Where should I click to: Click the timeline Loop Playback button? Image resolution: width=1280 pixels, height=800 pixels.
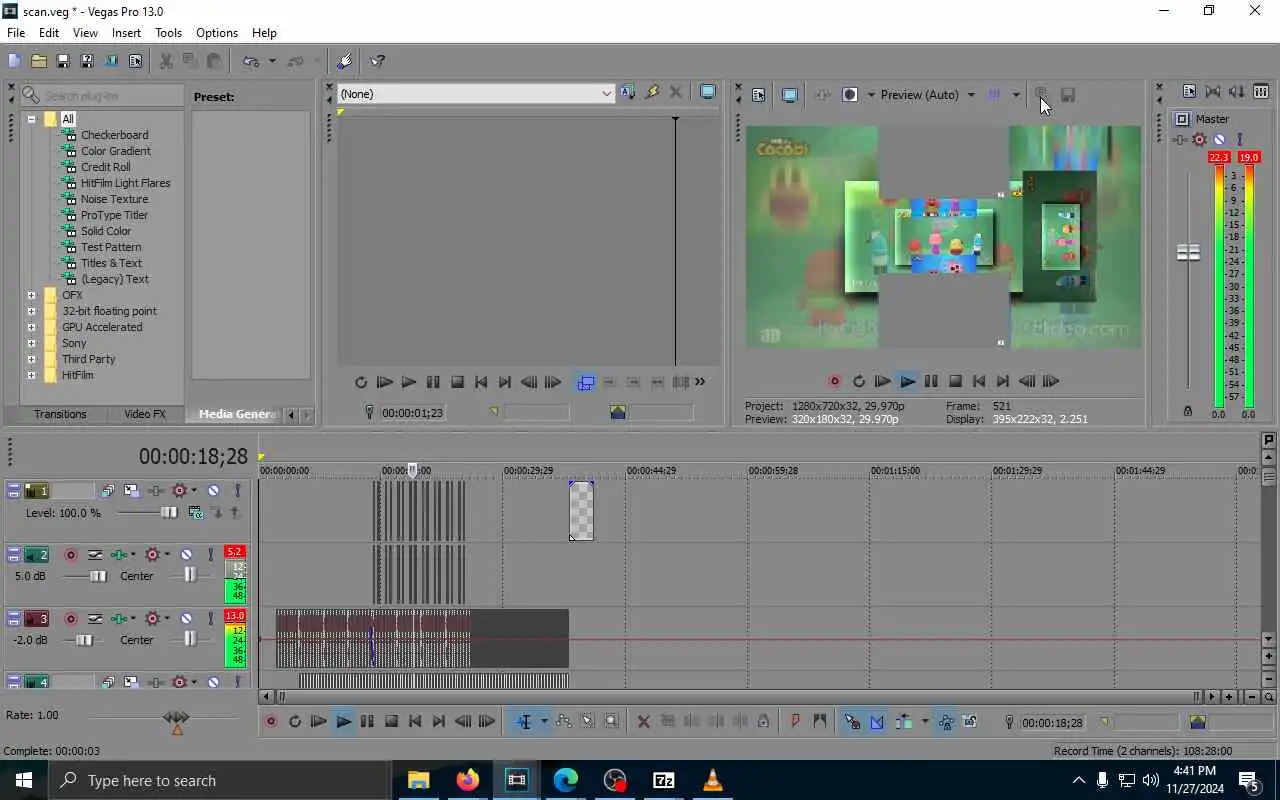[x=295, y=721]
